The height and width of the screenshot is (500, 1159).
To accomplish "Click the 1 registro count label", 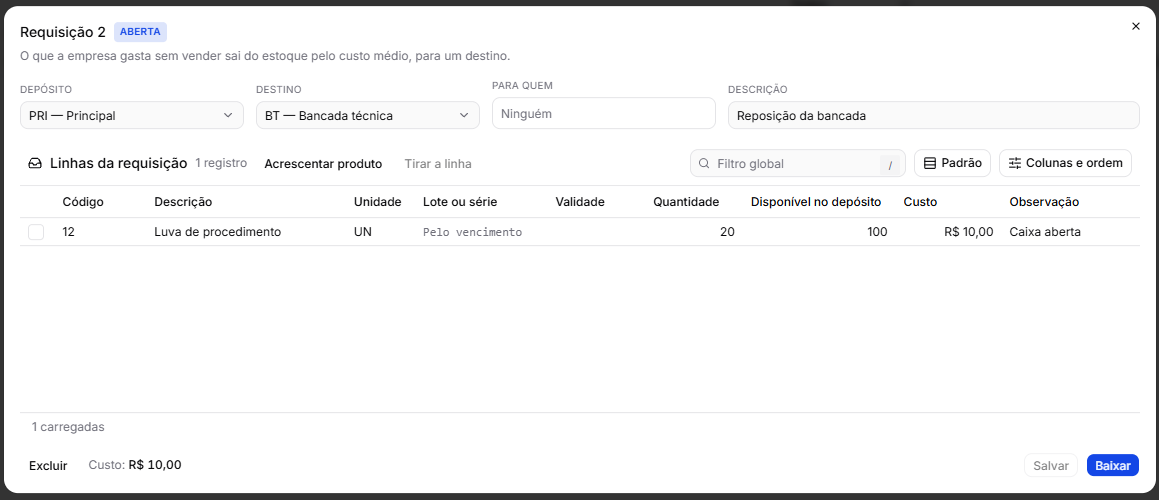I will point(221,163).
